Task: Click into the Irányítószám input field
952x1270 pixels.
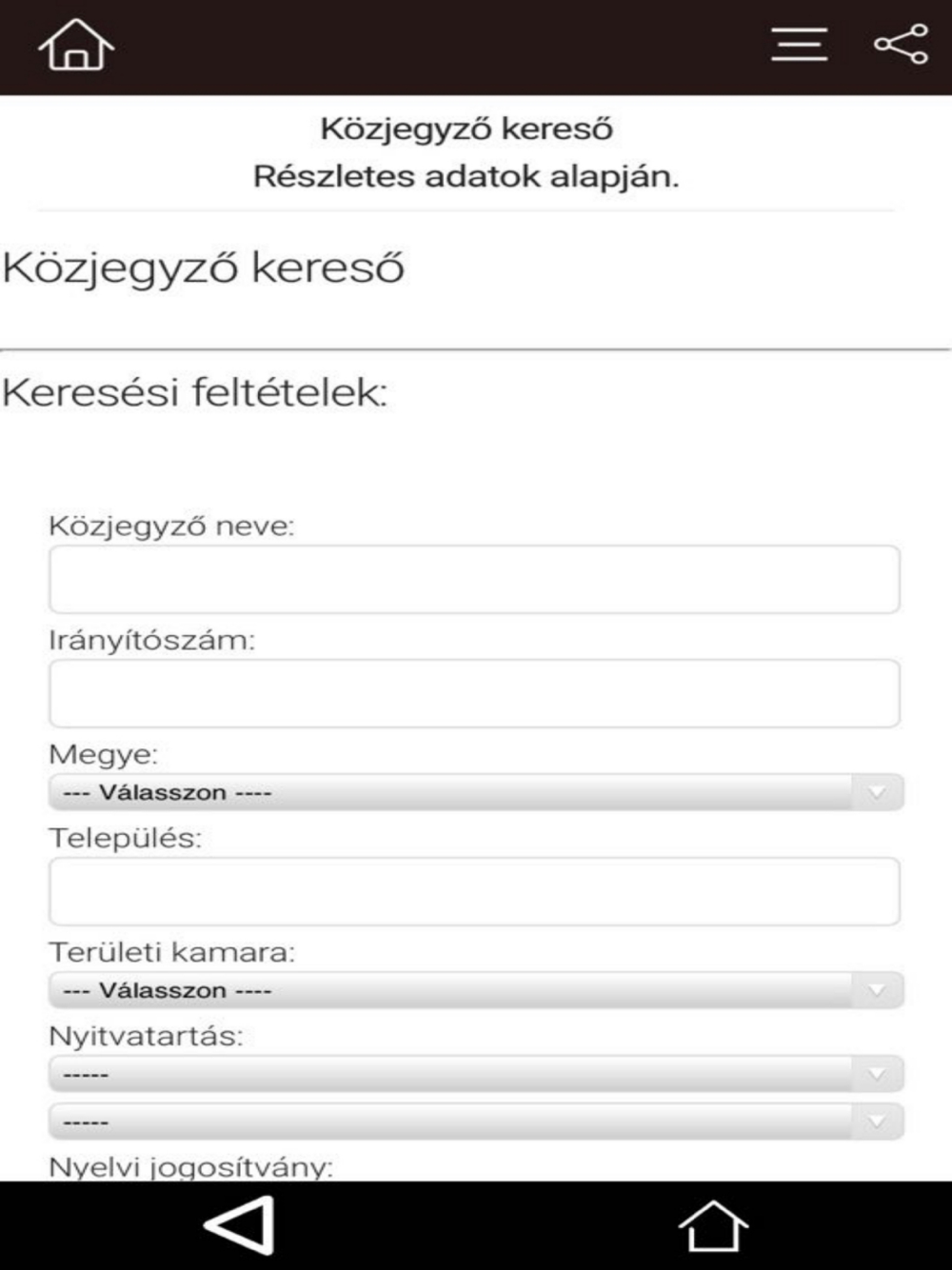Action: tap(474, 693)
